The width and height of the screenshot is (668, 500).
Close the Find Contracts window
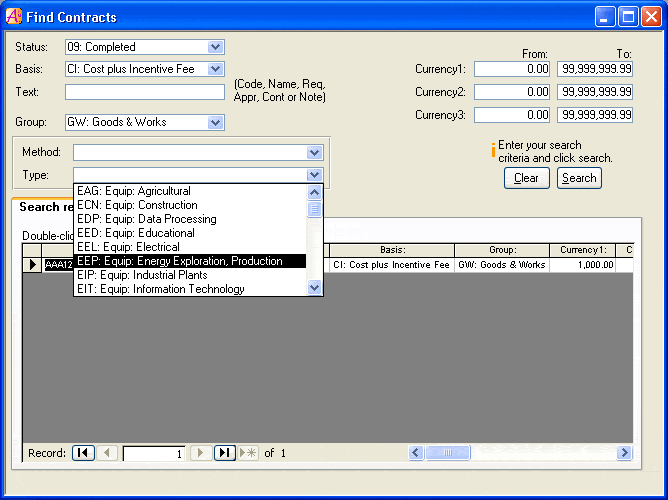651,17
